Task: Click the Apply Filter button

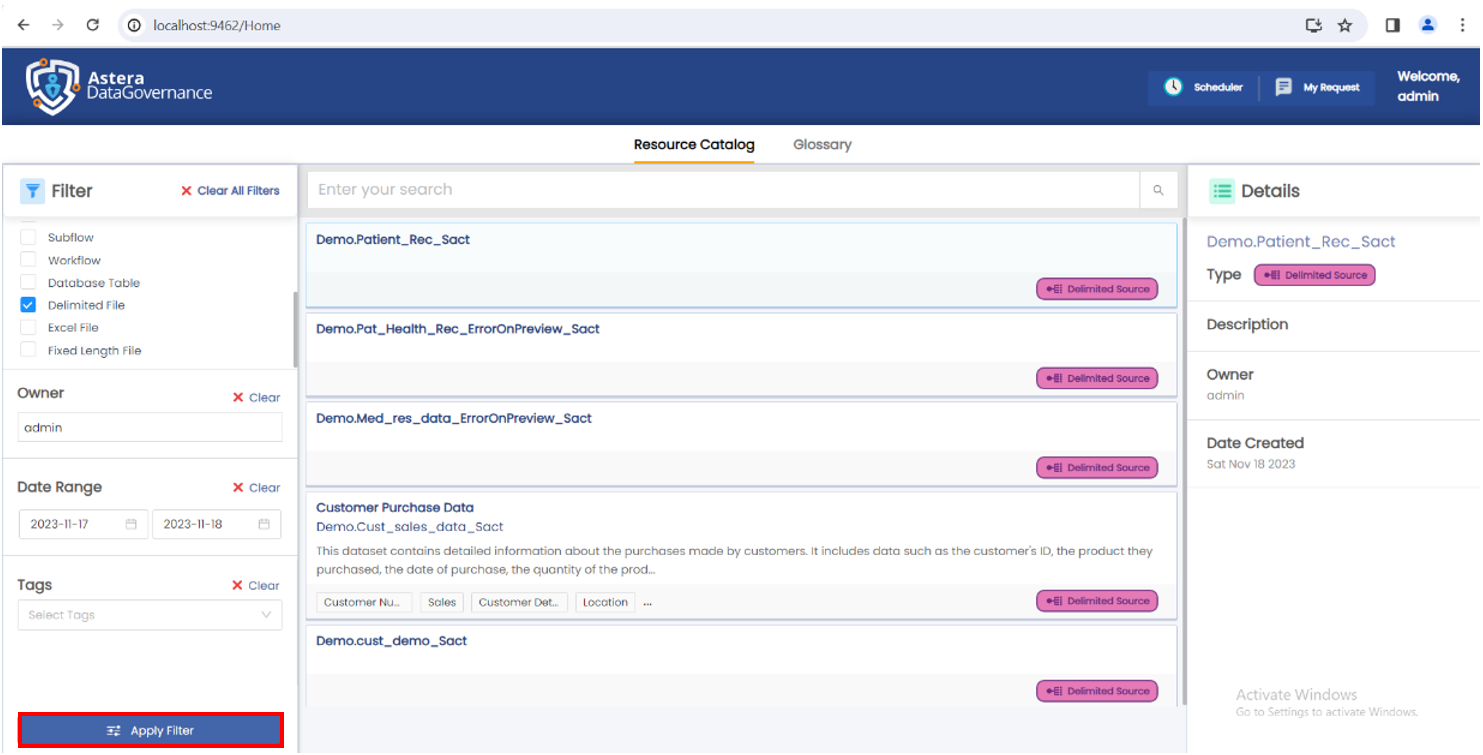Action: tap(151, 731)
